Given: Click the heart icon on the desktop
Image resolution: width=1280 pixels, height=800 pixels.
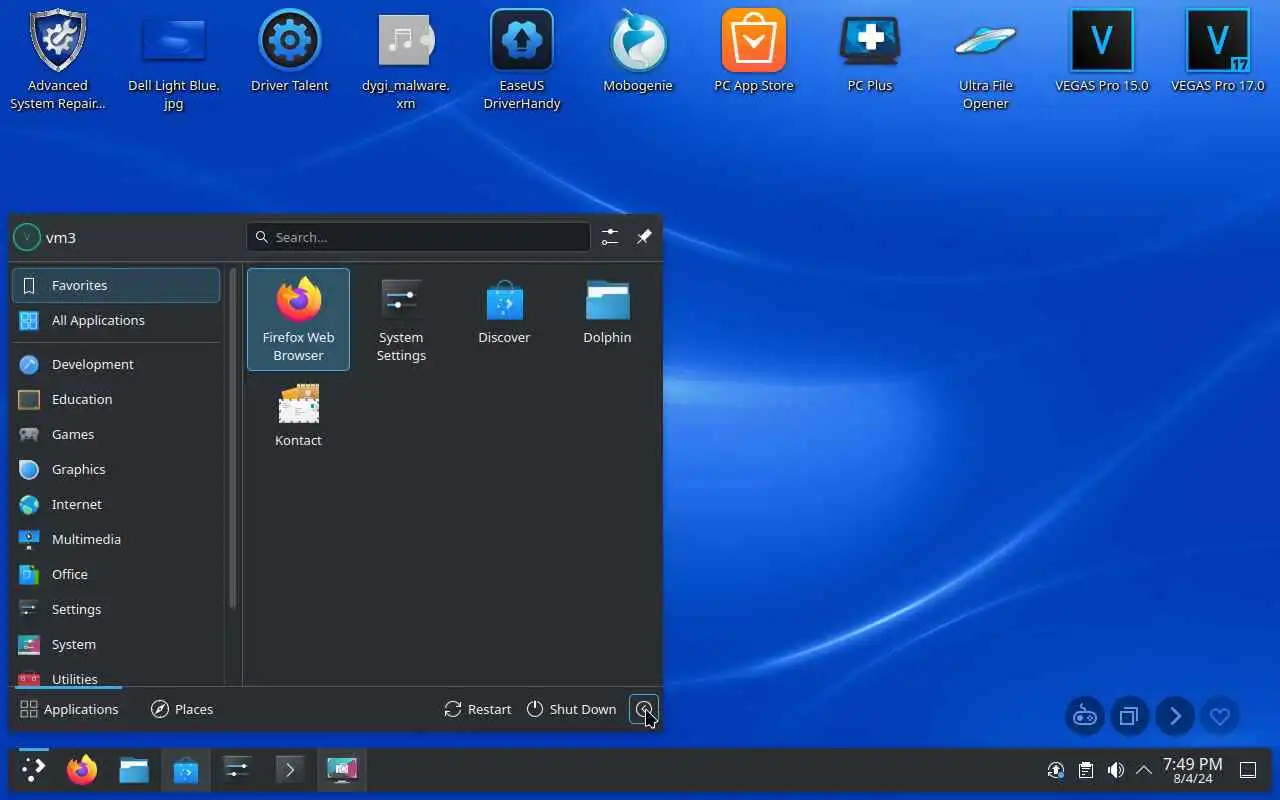Looking at the screenshot, I should pos(1220,716).
